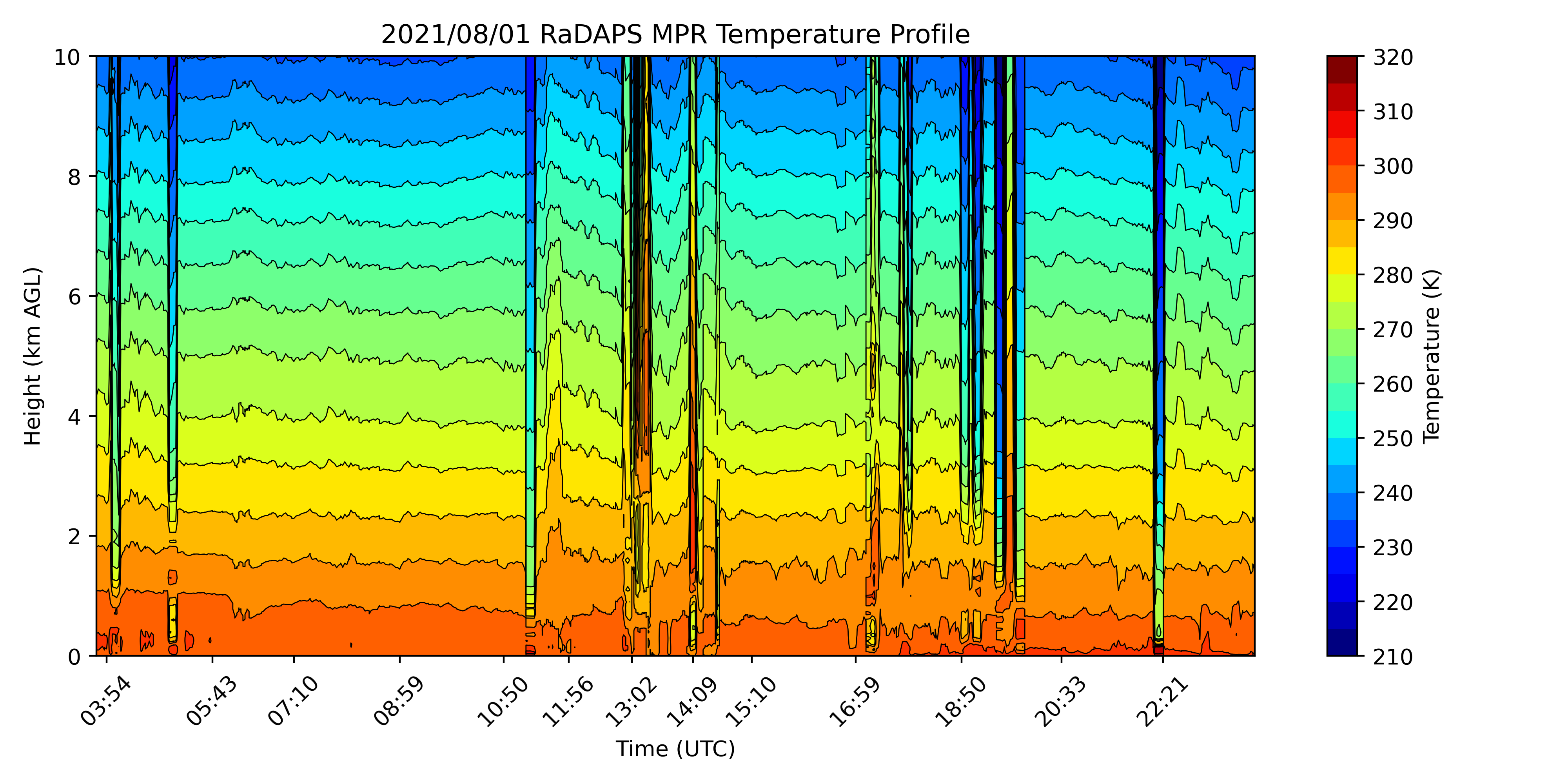Click the colorbar tick label 290
1568x784 pixels.
point(1393,221)
